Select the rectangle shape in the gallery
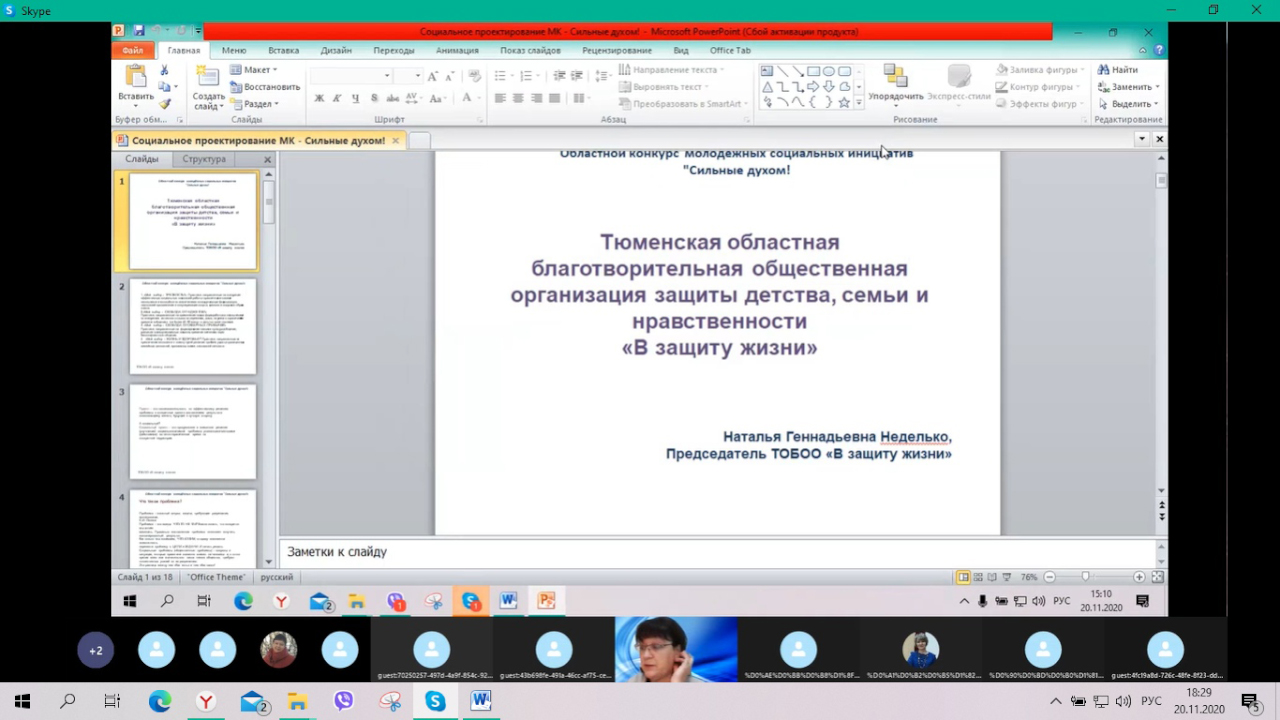 coord(814,71)
